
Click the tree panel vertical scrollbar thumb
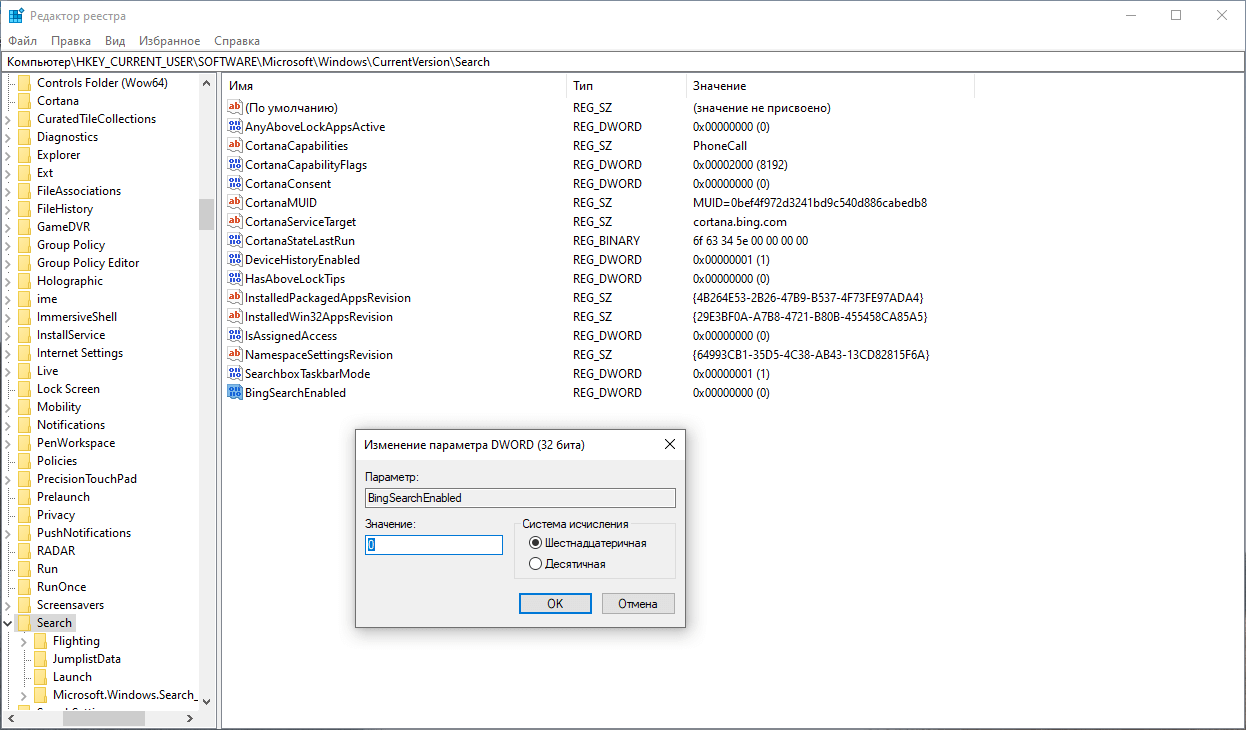coord(206,214)
